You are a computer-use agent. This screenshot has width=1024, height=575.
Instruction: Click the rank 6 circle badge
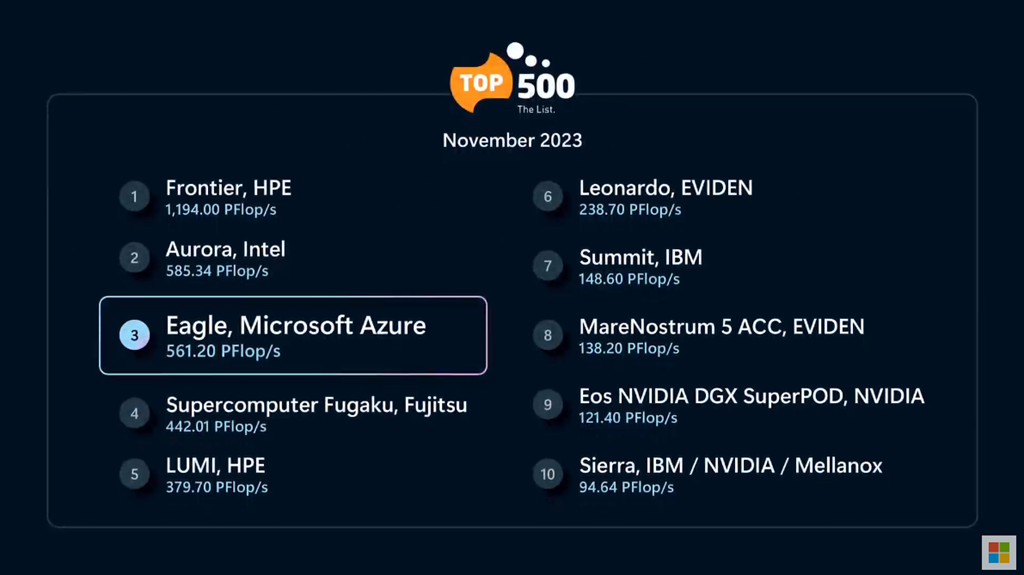pyautogui.click(x=548, y=196)
